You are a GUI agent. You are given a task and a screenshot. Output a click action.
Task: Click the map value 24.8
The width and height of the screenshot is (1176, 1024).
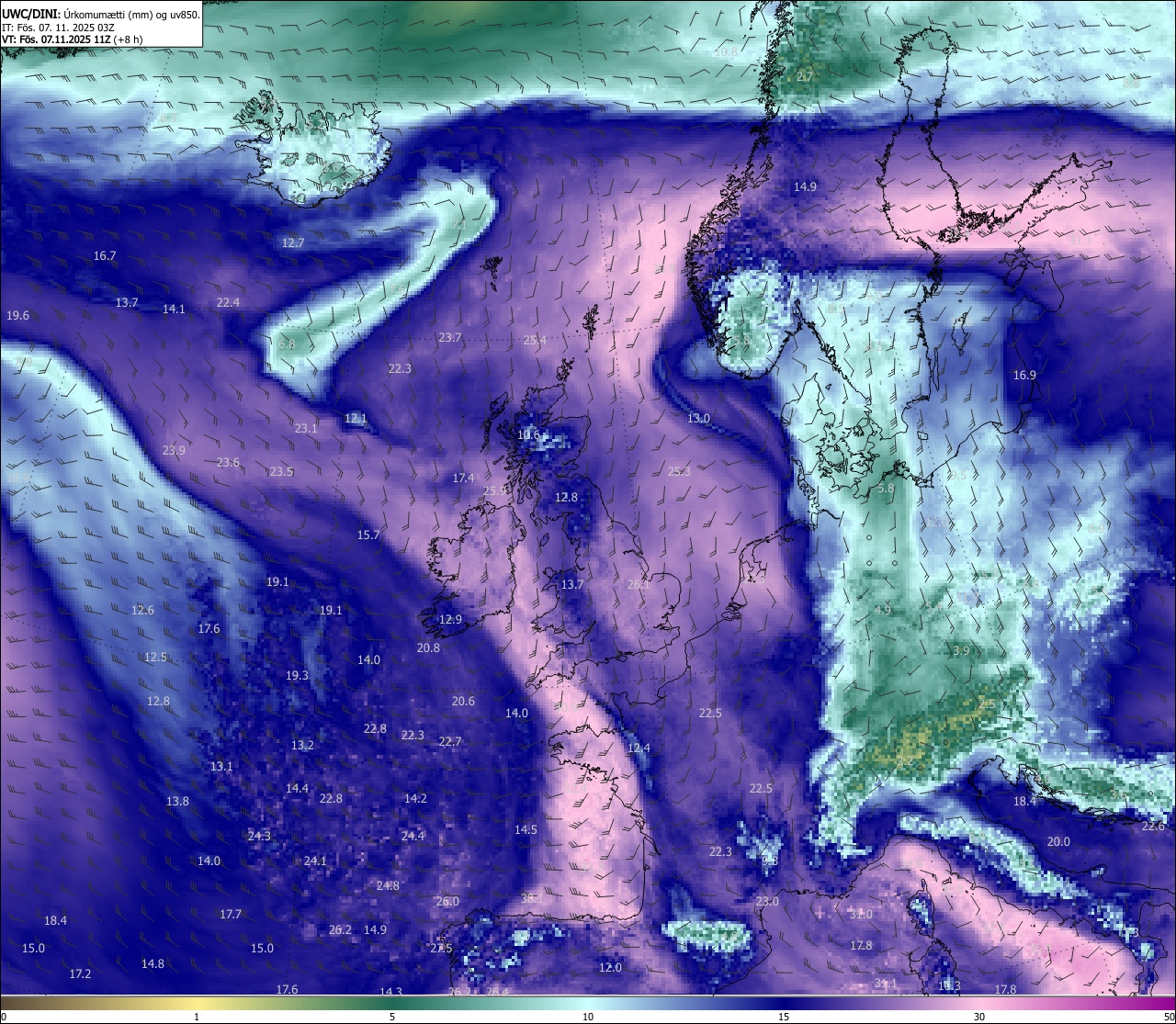388,885
